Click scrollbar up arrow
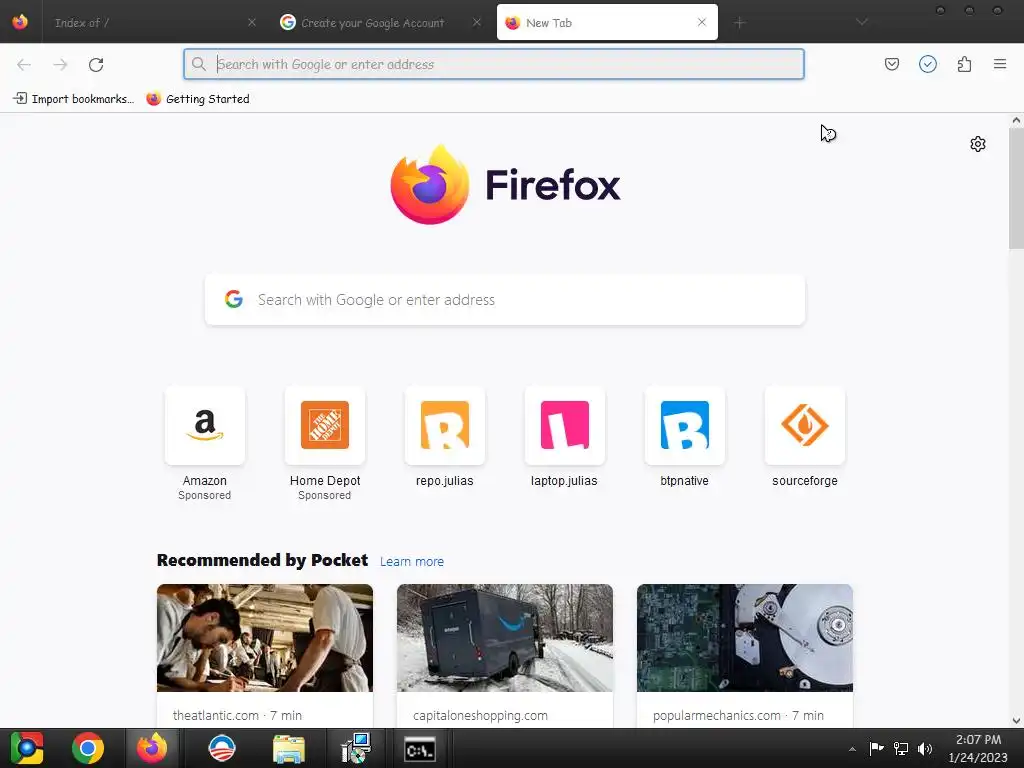Image resolution: width=1024 pixels, height=768 pixels. point(1016,120)
